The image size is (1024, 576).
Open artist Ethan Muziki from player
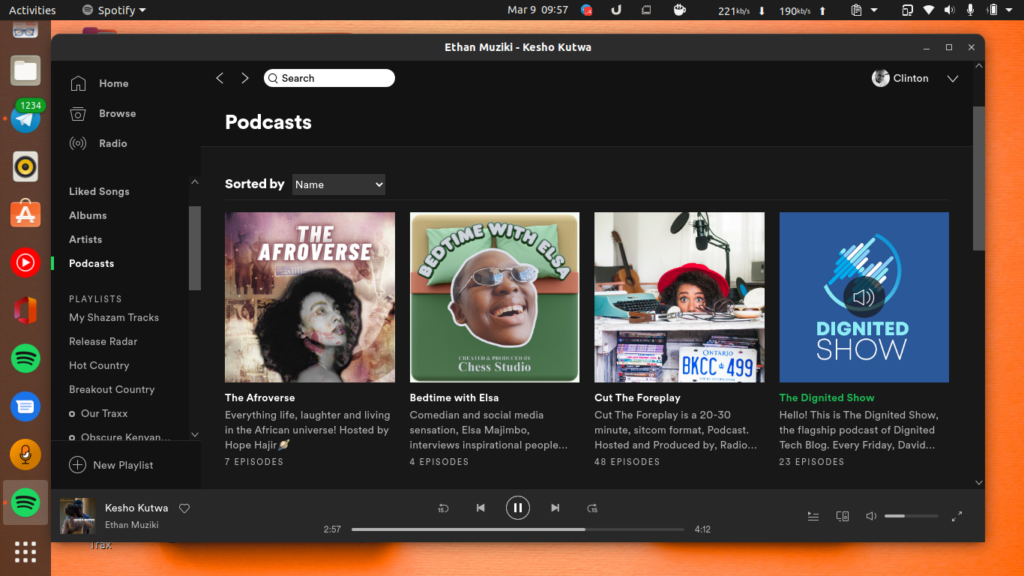pyautogui.click(x=131, y=525)
